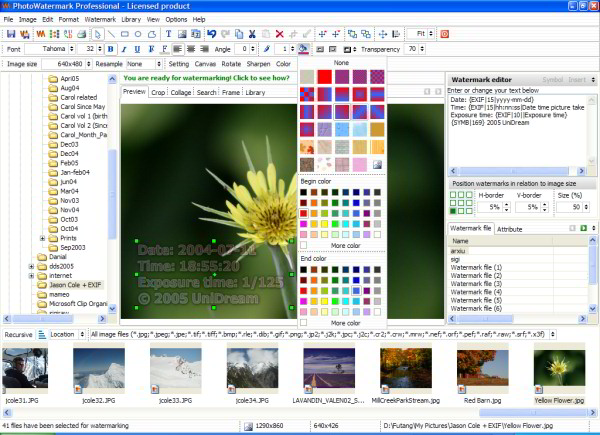Image resolution: width=600 pixels, height=435 pixels.
Task: Click the Setting button
Action: point(179,64)
